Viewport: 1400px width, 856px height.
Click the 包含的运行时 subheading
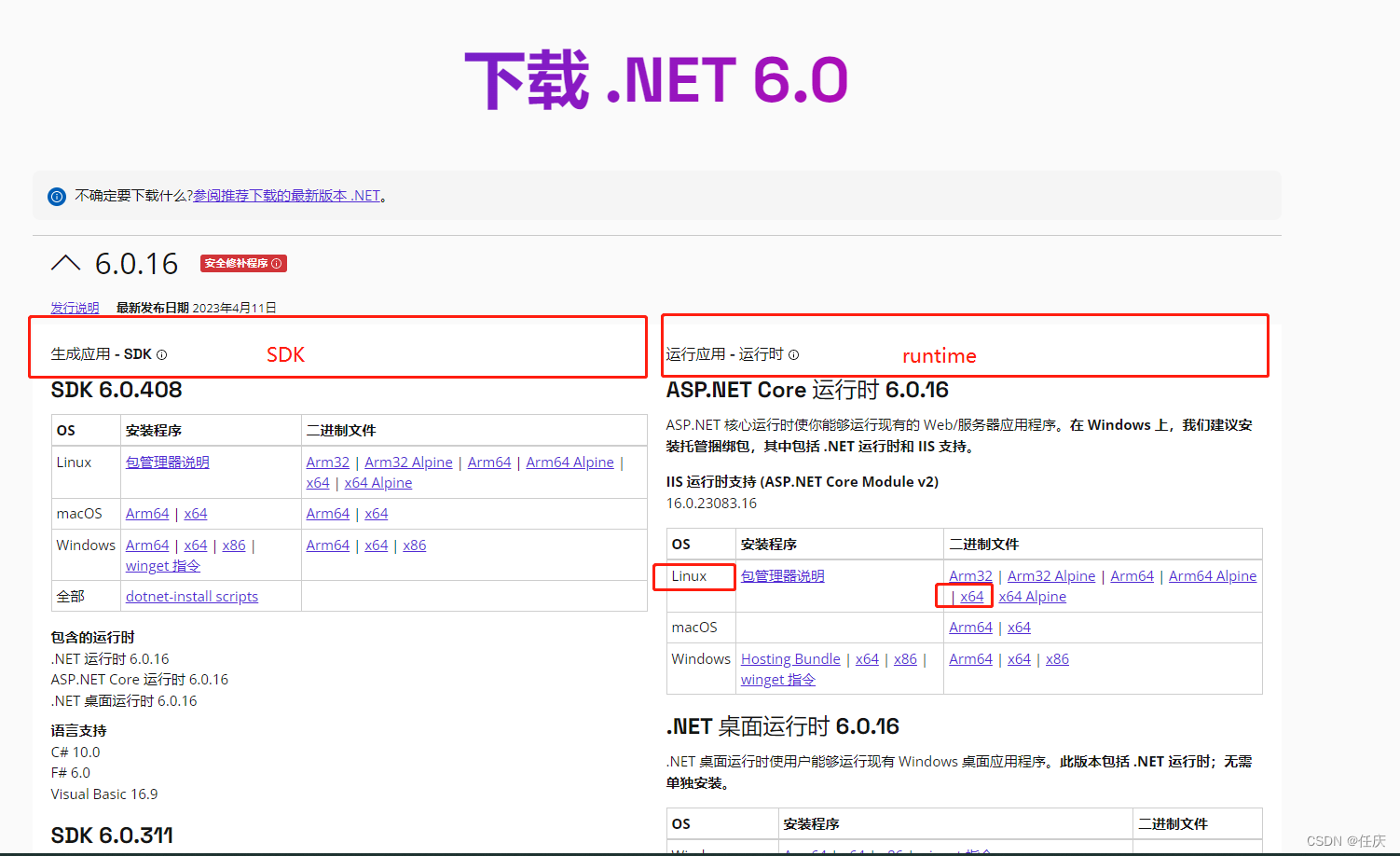click(x=92, y=638)
